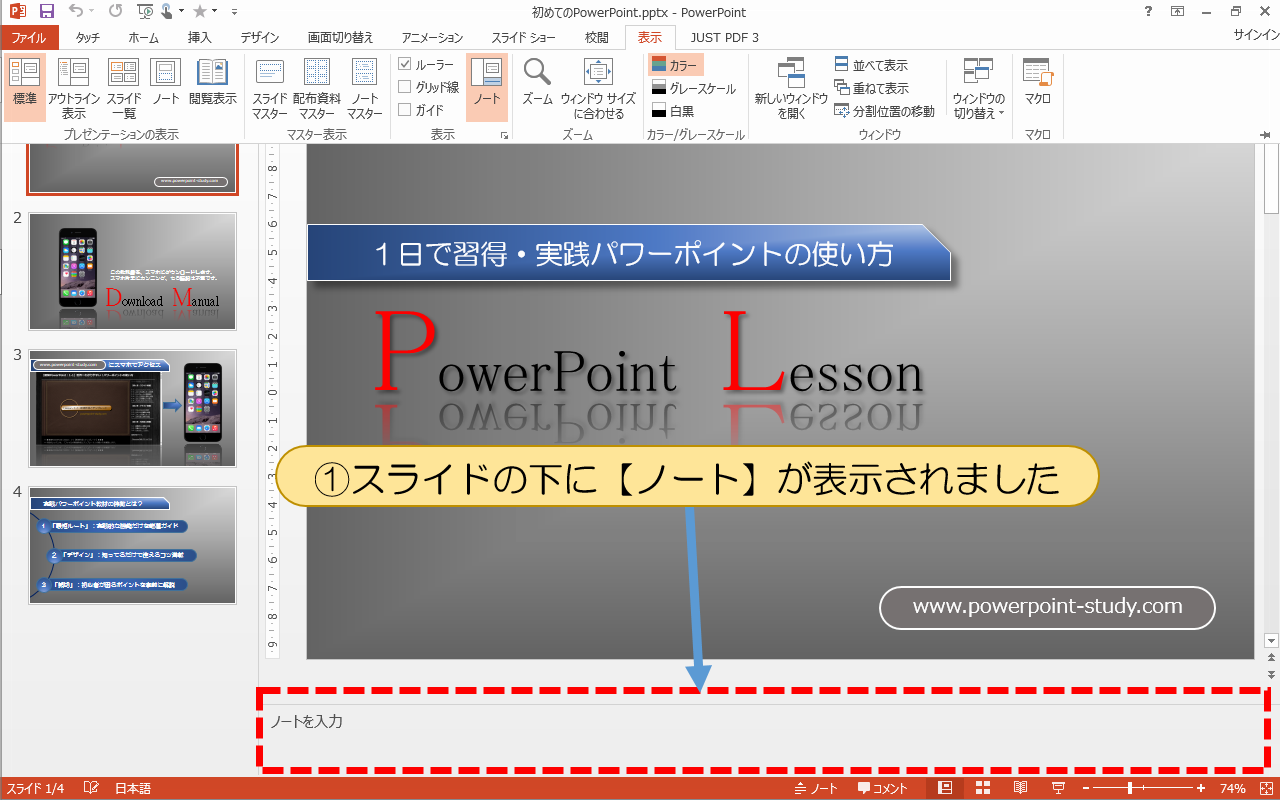This screenshot has height=800, width=1280.
Task: Click the 74% zoom level
Action: [1233, 789]
